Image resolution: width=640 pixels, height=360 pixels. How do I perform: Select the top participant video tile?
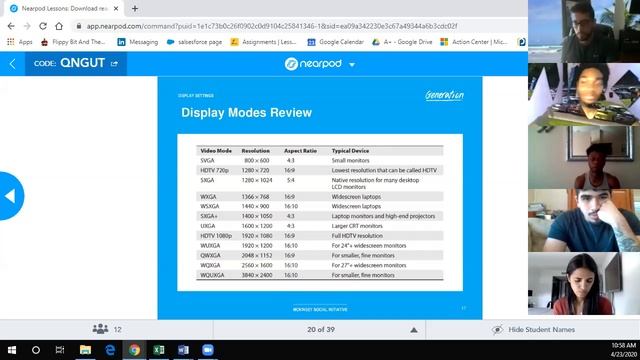click(584, 31)
